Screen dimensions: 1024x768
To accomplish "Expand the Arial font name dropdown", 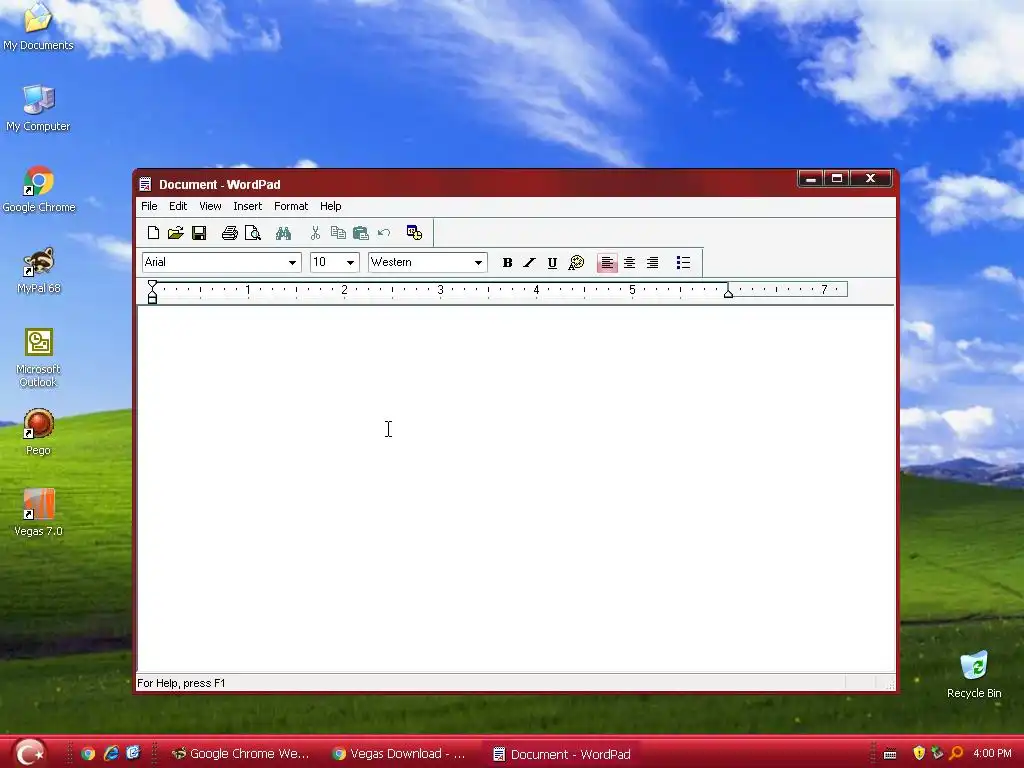I will [292, 263].
